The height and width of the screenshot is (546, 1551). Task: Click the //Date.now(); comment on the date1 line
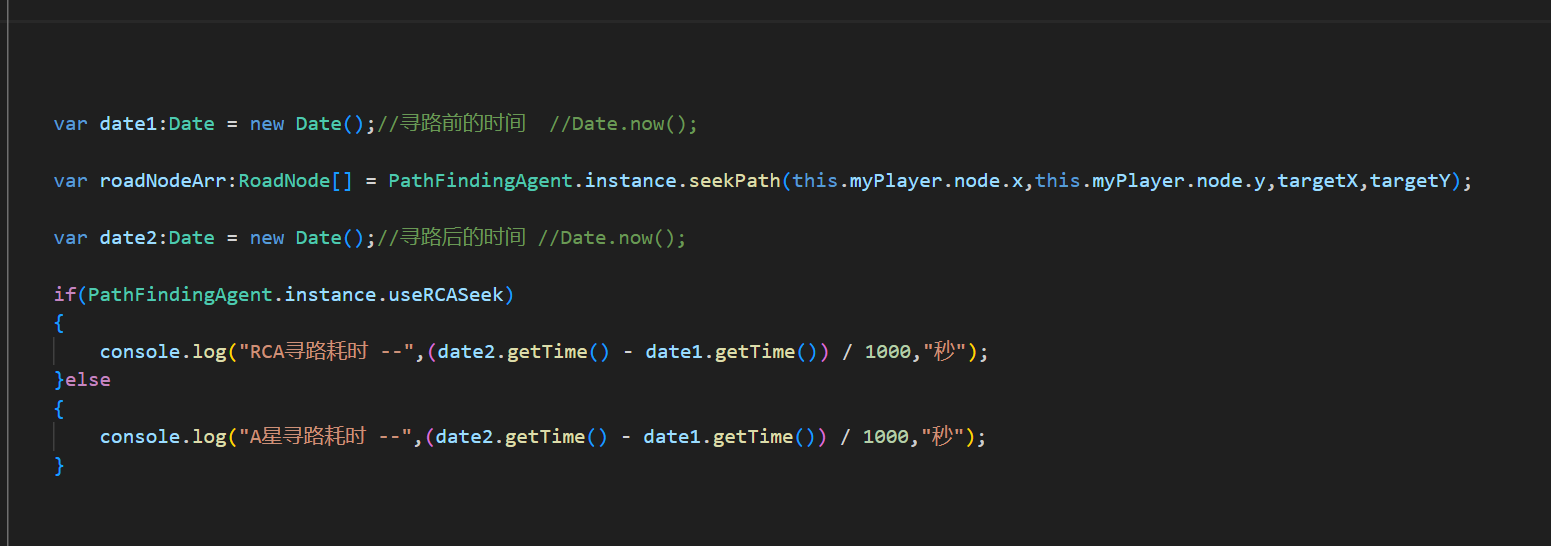(623, 124)
